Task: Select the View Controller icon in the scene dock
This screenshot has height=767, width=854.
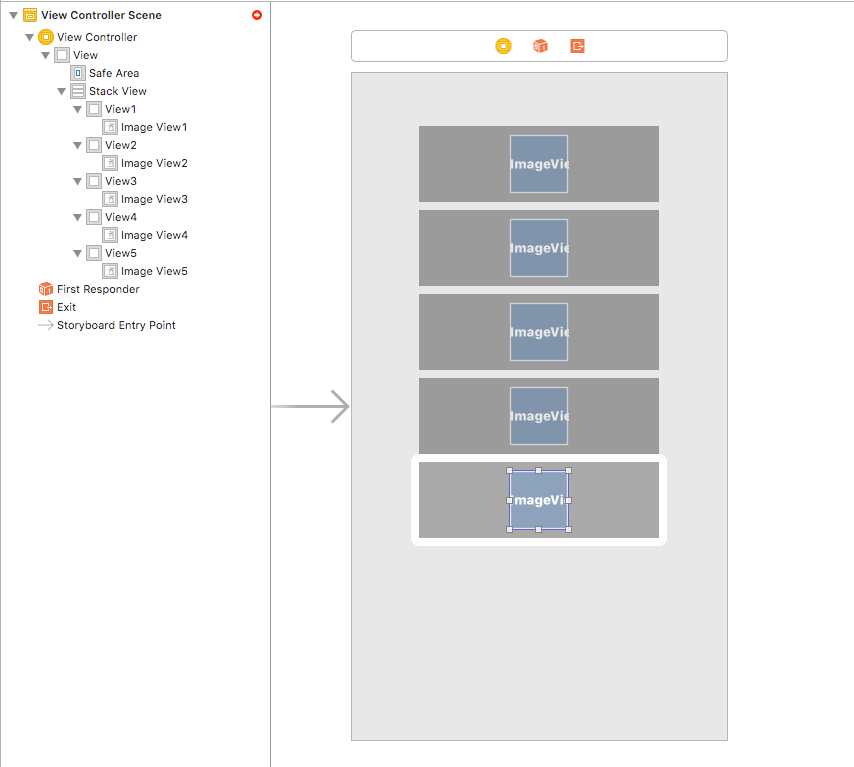Action: (x=503, y=45)
